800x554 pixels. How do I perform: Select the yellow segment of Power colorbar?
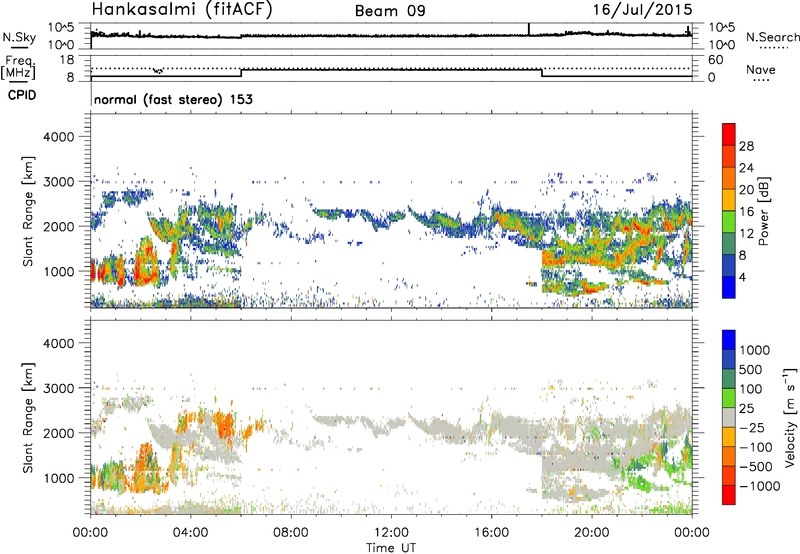coord(729,199)
